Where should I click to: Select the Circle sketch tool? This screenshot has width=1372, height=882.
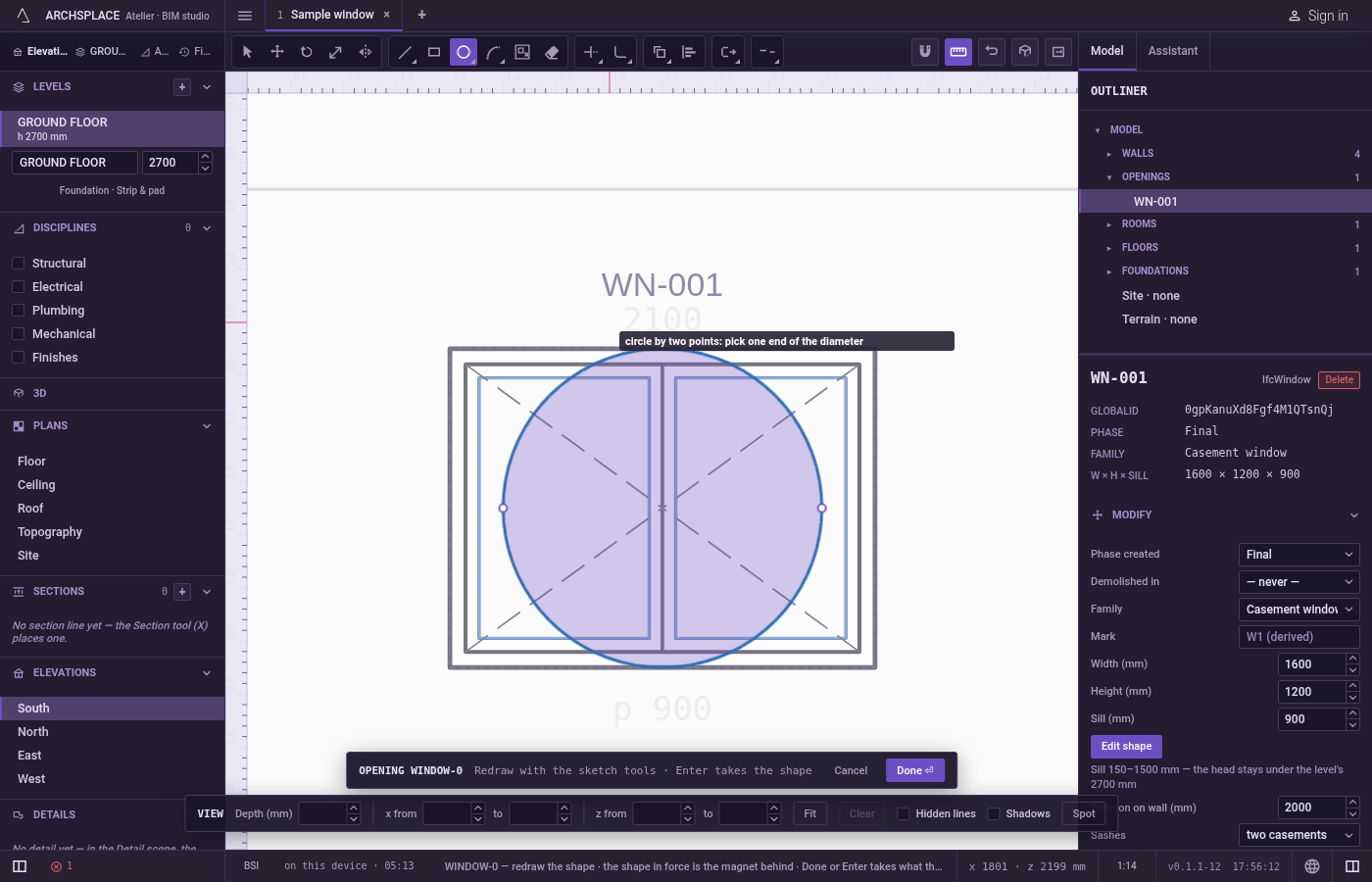464,52
